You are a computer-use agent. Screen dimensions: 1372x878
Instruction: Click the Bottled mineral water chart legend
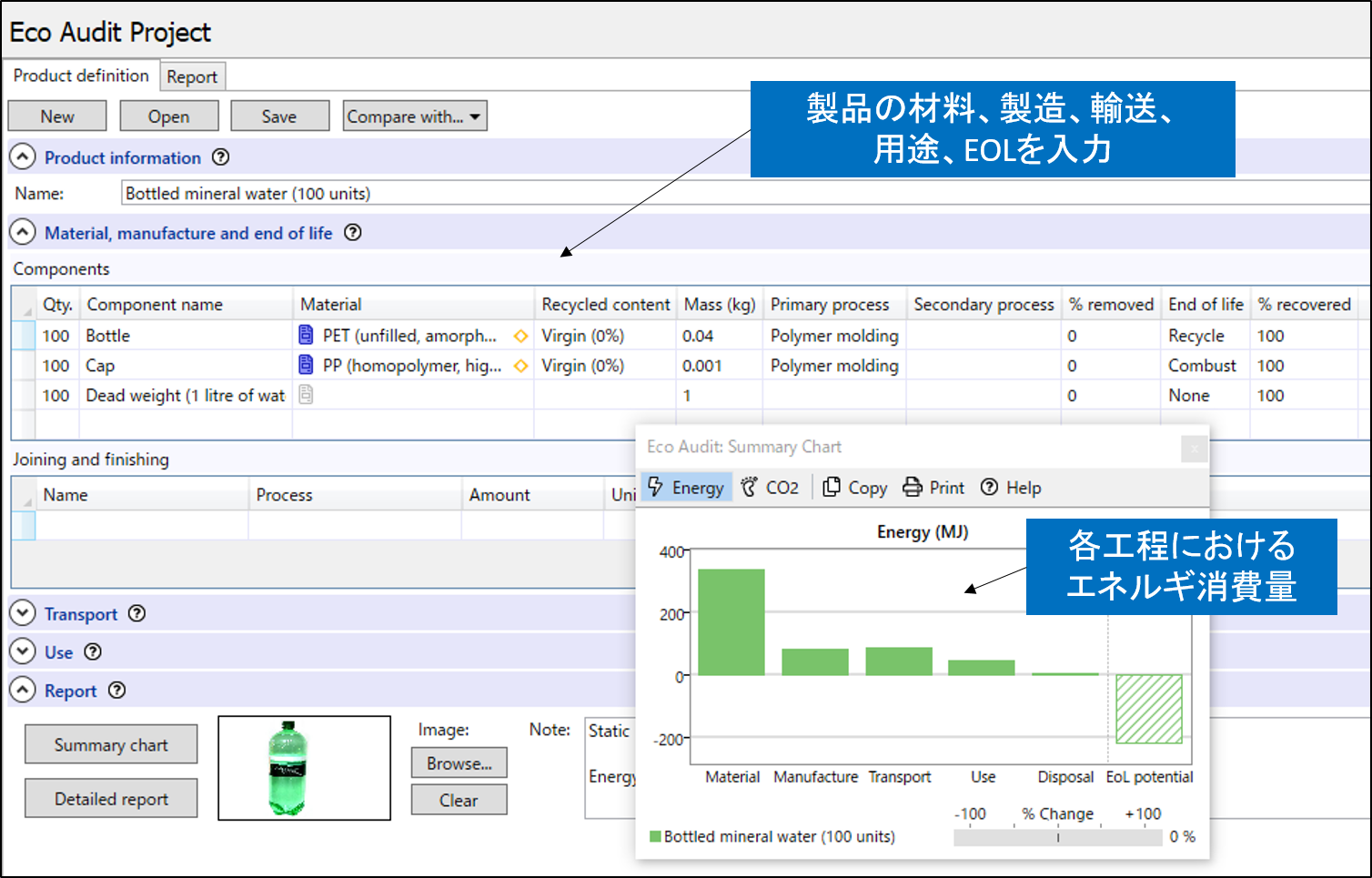(x=772, y=837)
